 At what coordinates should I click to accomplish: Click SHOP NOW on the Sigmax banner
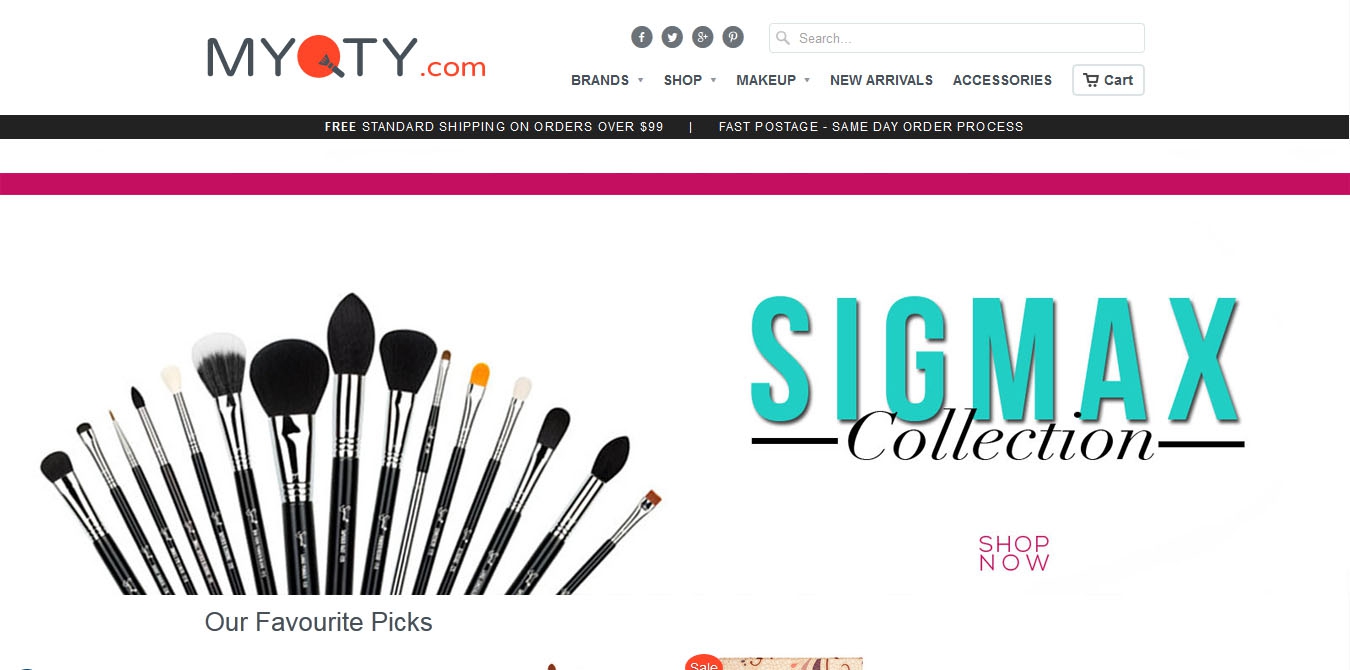coord(1014,553)
